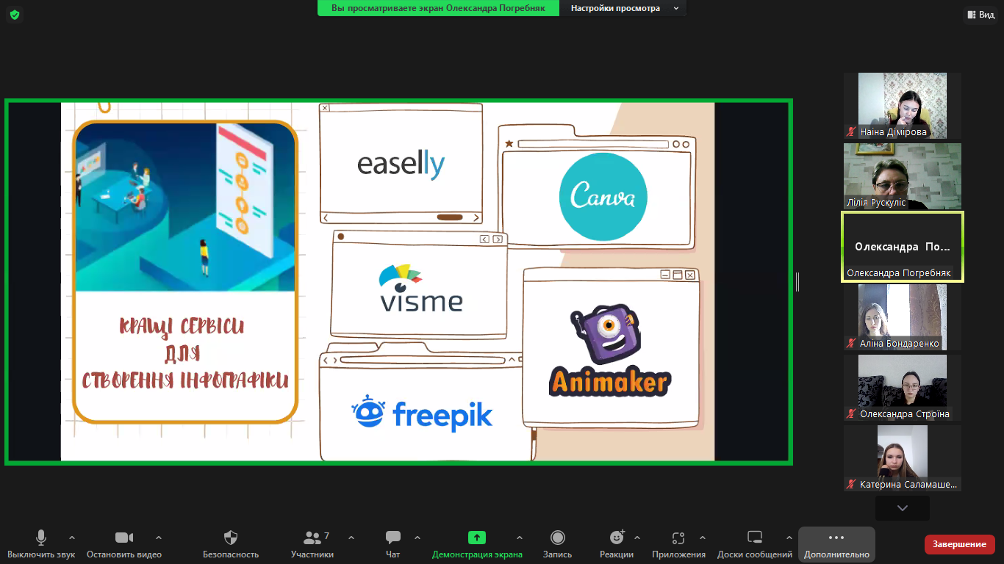This screenshot has width=1004, height=564.
Task: Toggle camera with Остановить видео
Action: [x=124, y=538]
